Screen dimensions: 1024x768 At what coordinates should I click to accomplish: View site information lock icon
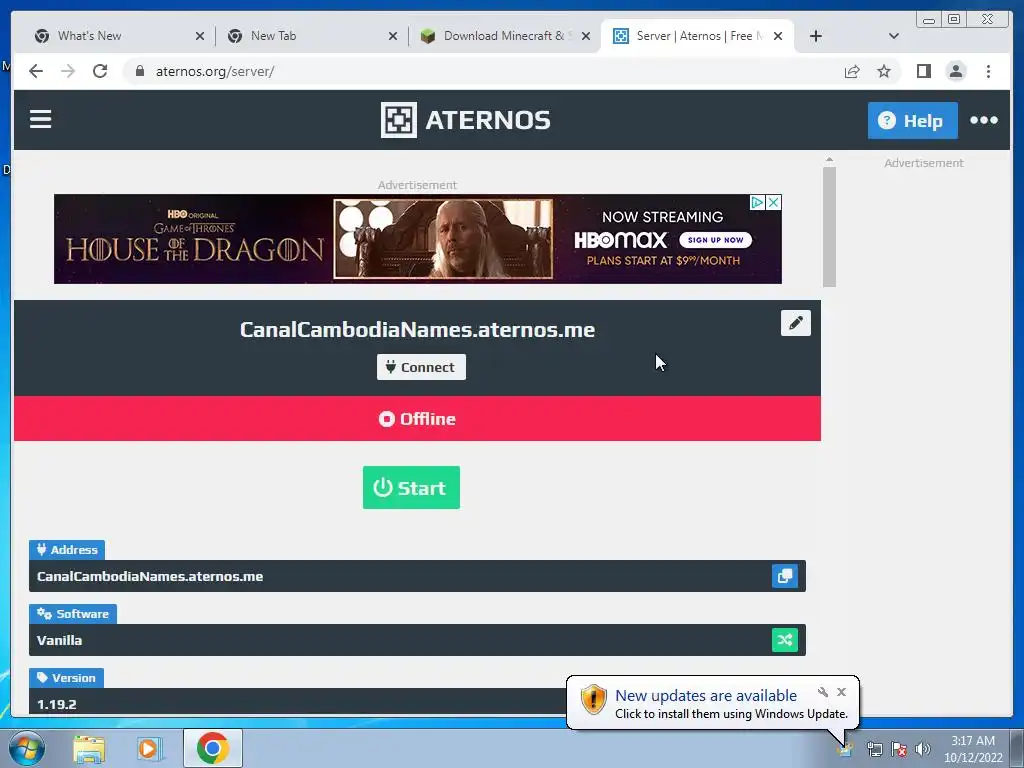pyautogui.click(x=139, y=71)
